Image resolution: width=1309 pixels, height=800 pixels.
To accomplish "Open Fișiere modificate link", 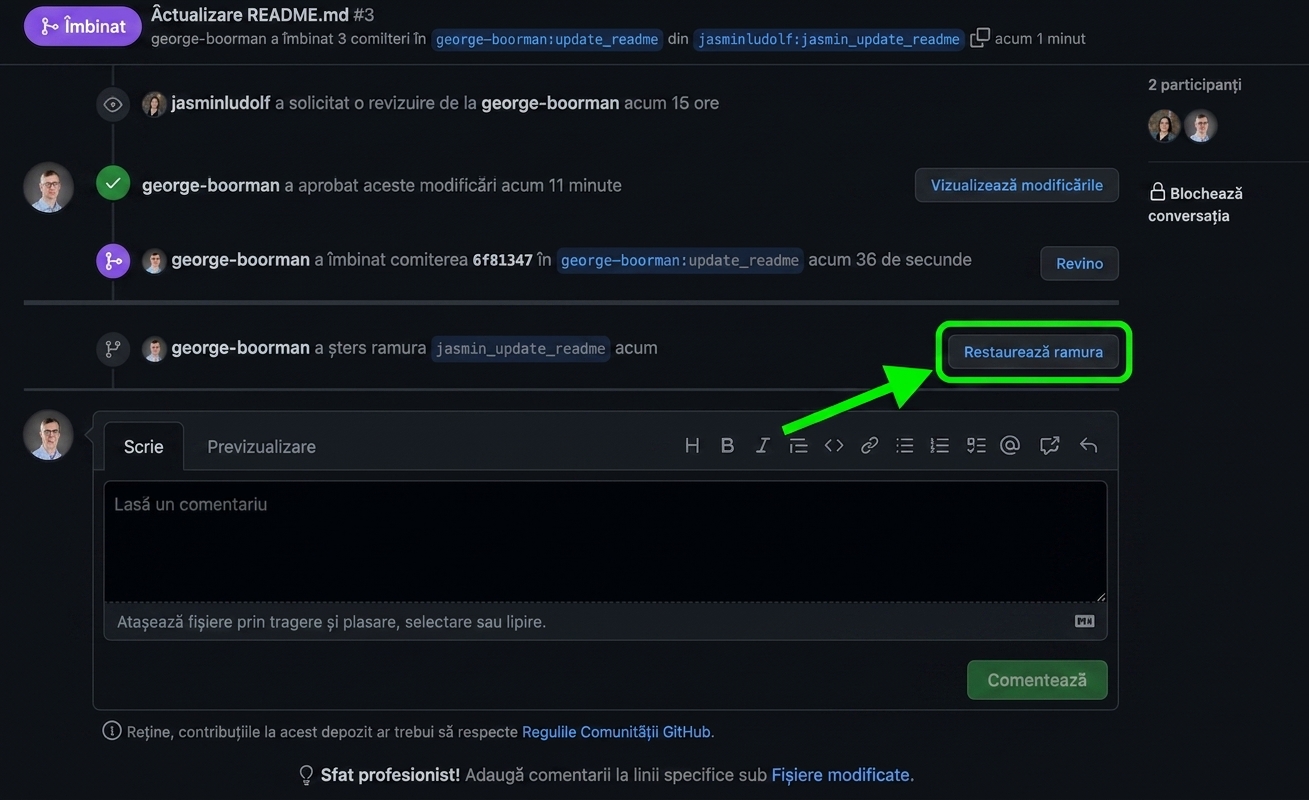I will [x=840, y=775].
